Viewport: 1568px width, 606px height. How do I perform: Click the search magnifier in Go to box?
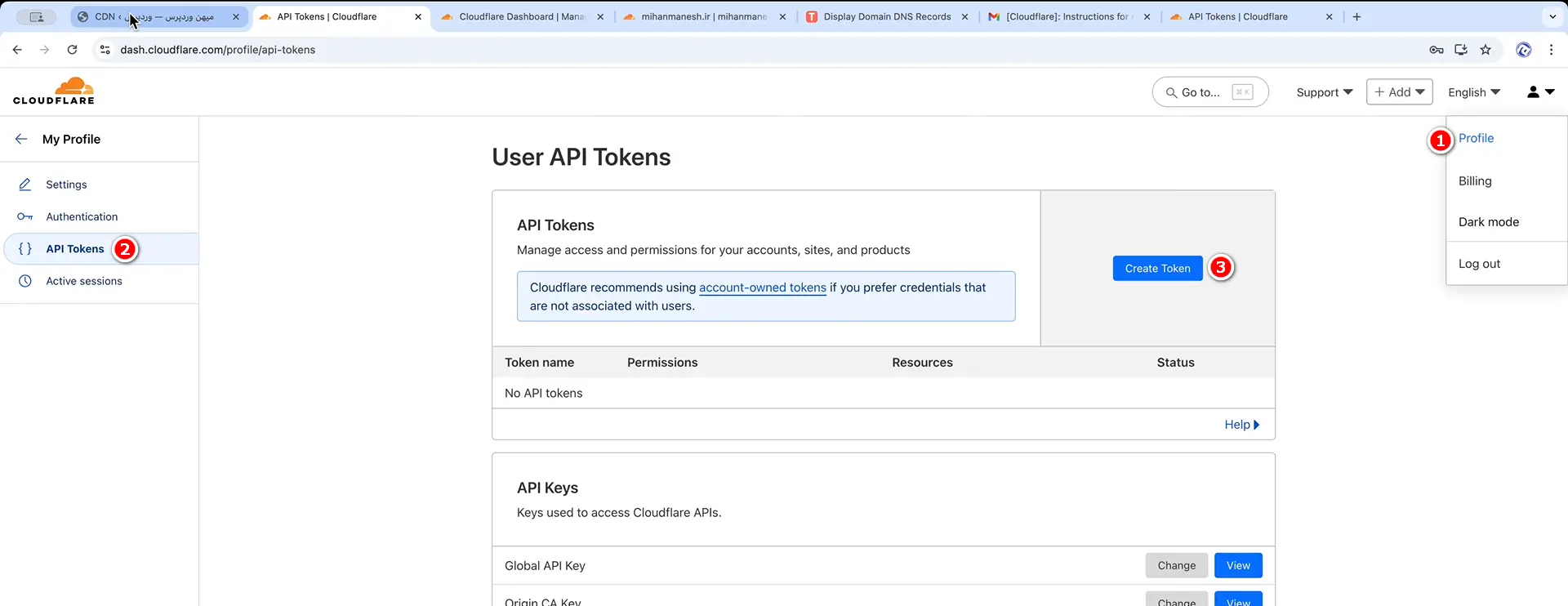(x=1171, y=92)
